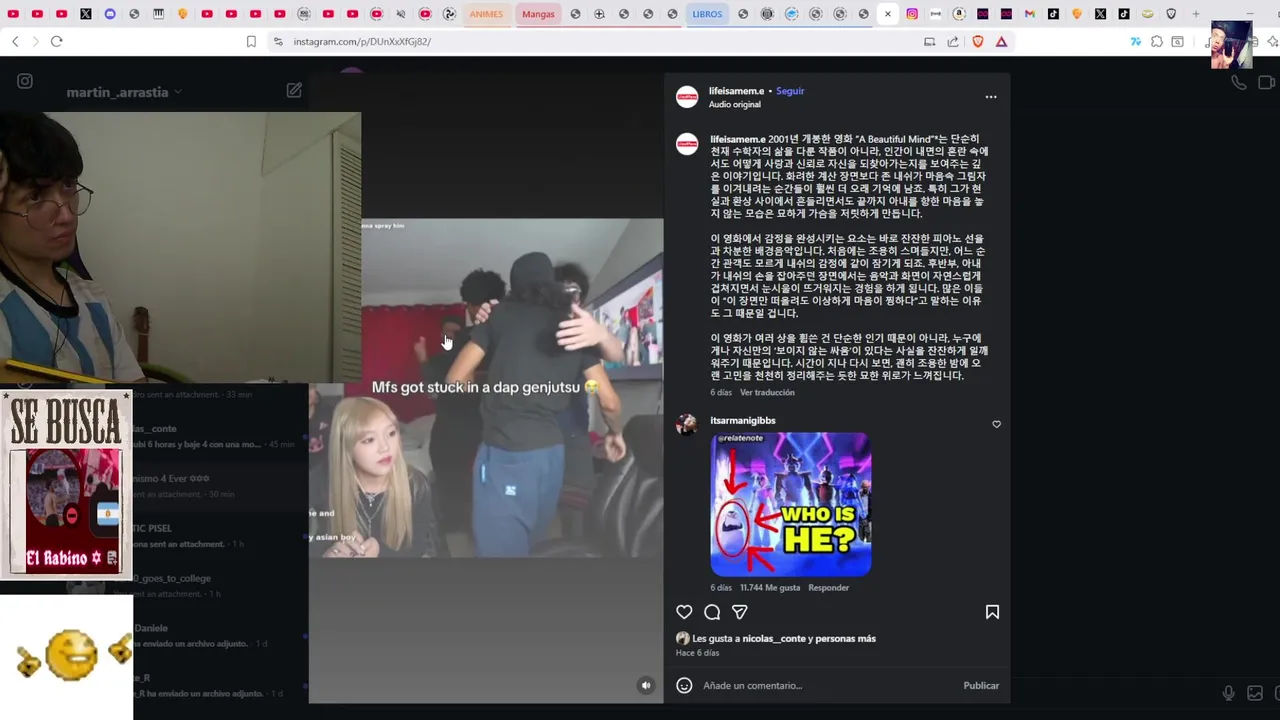Open the Mangas tab group
Image resolution: width=1280 pixels, height=720 pixels.
(x=538, y=14)
